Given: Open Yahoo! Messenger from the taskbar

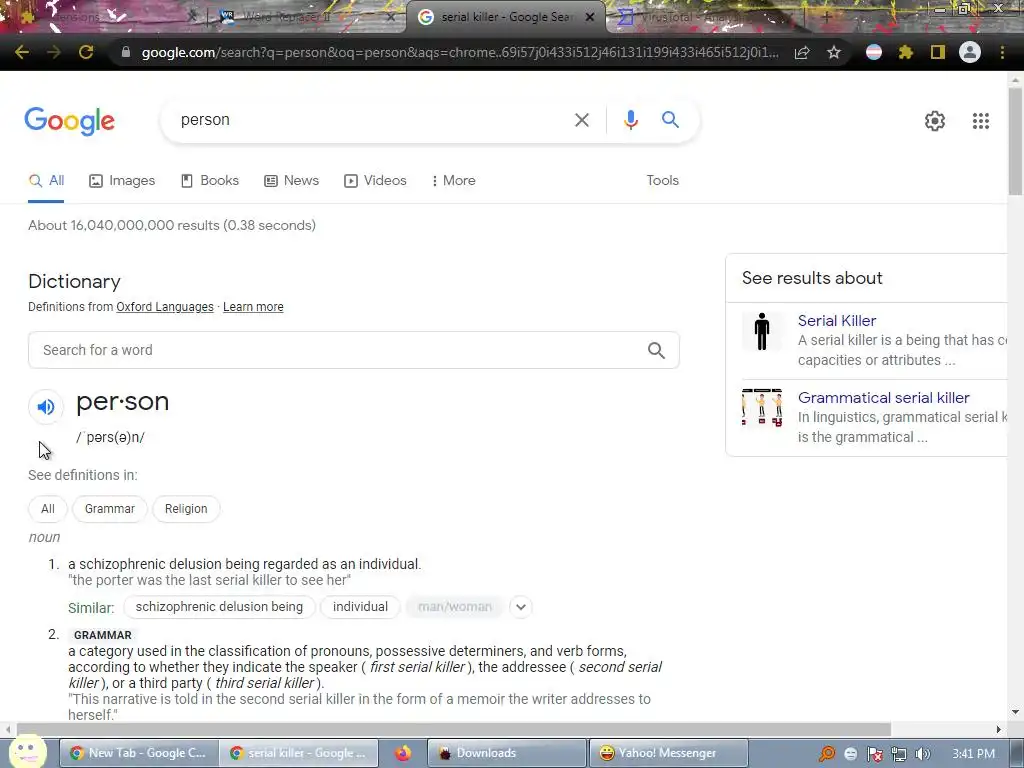Looking at the screenshot, I should (x=668, y=753).
